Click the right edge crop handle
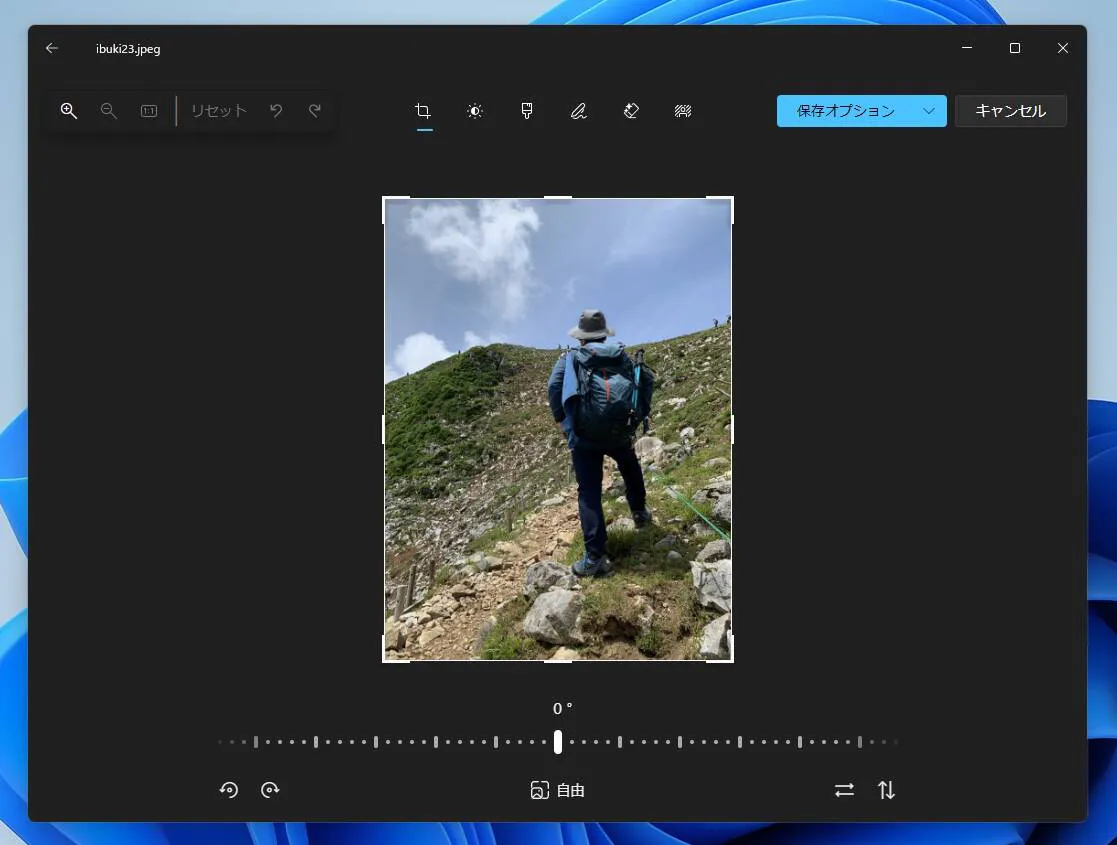 pyautogui.click(x=732, y=430)
